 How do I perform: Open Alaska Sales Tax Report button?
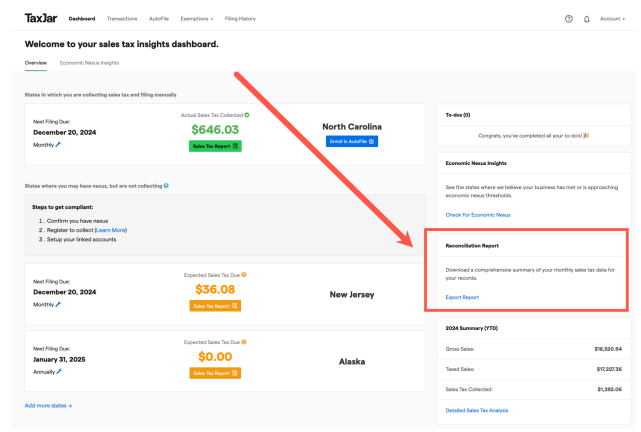tap(215, 373)
